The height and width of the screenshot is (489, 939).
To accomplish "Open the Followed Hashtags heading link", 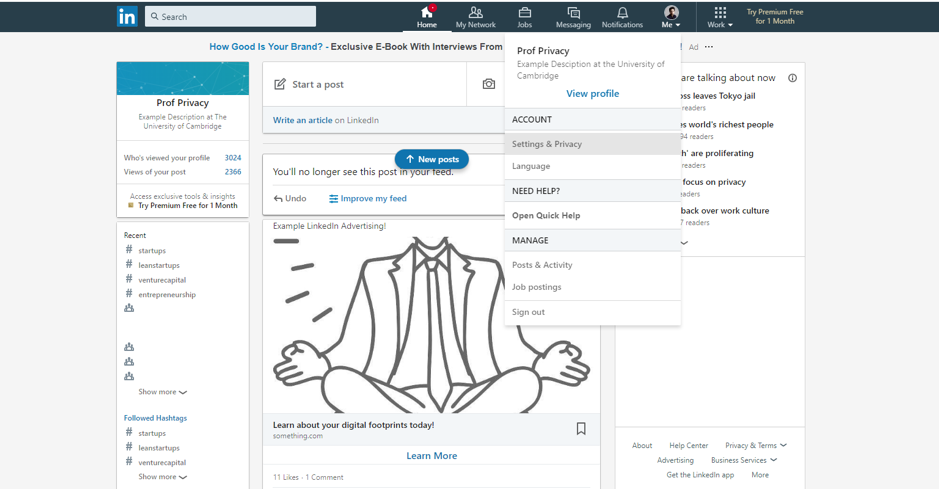I will click(x=155, y=418).
